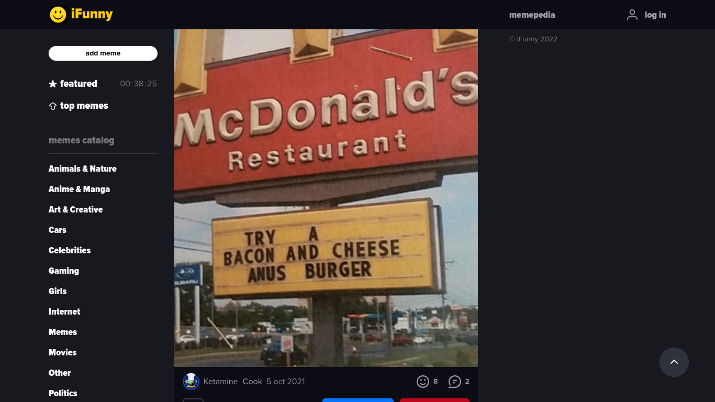Open the Celebrities category

click(x=70, y=250)
